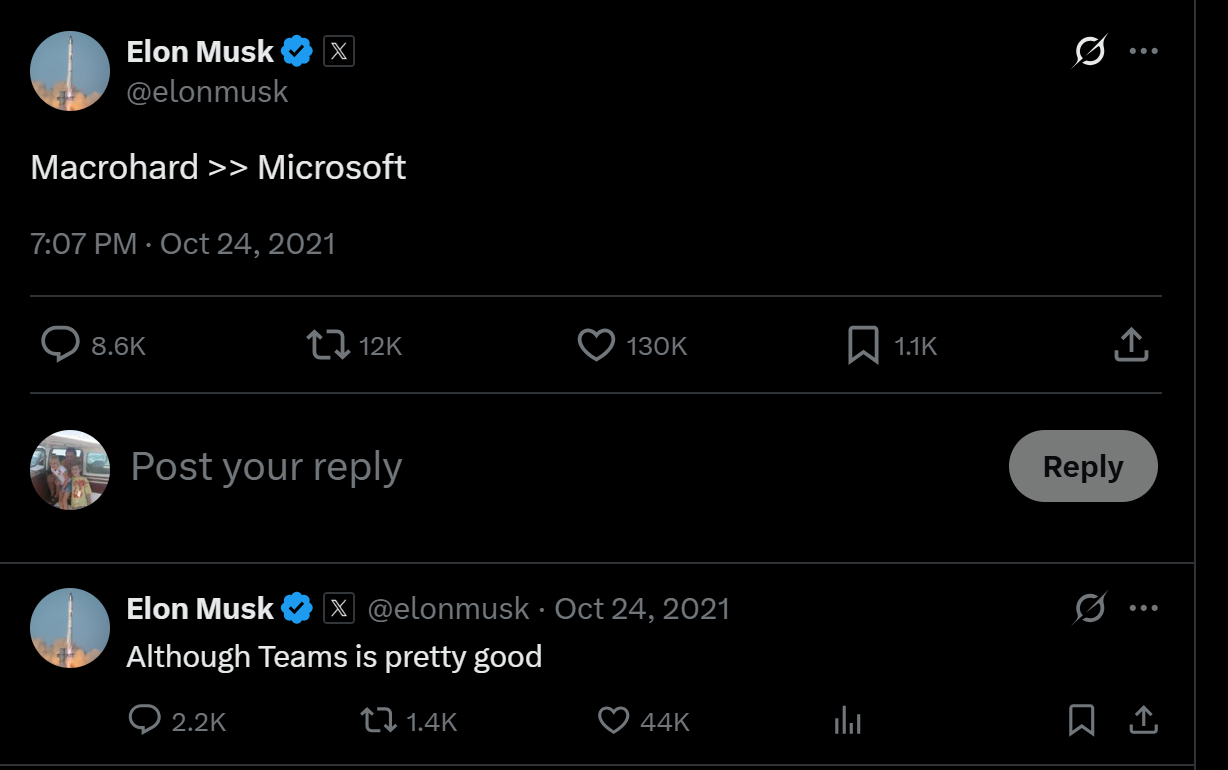Open reply icon on the Macrohard post
Screen dimensions: 1228x770
tap(60, 345)
